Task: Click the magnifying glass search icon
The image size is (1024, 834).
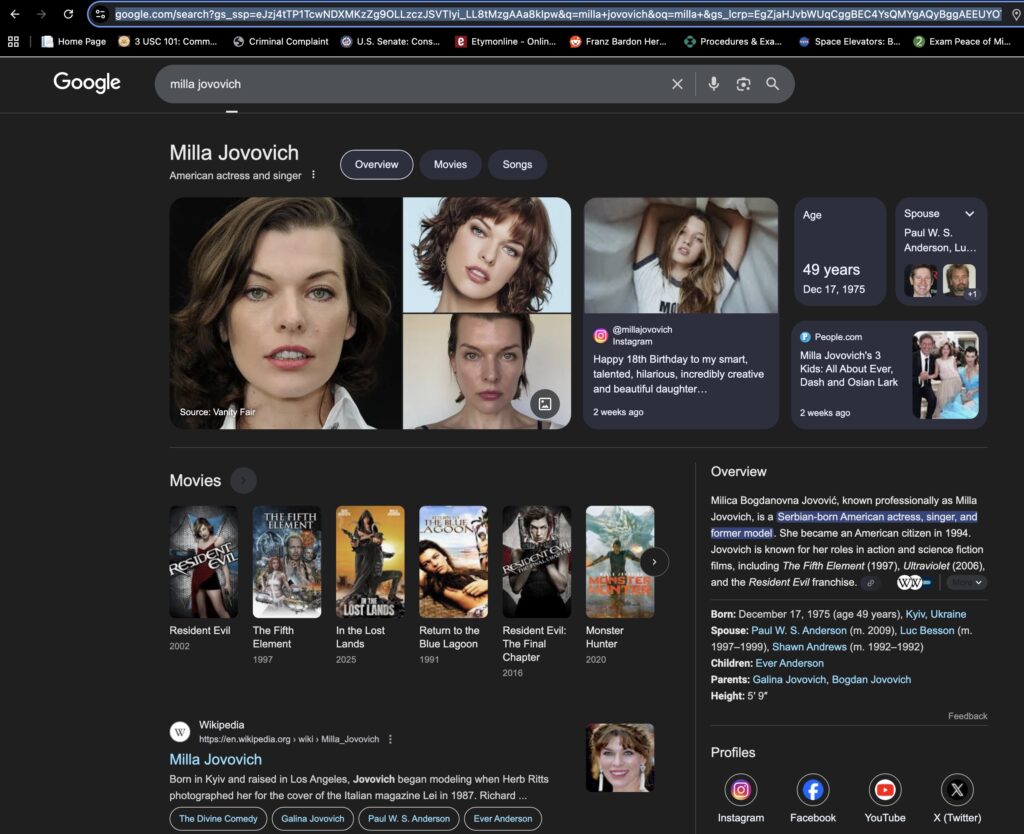Action: point(772,84)
